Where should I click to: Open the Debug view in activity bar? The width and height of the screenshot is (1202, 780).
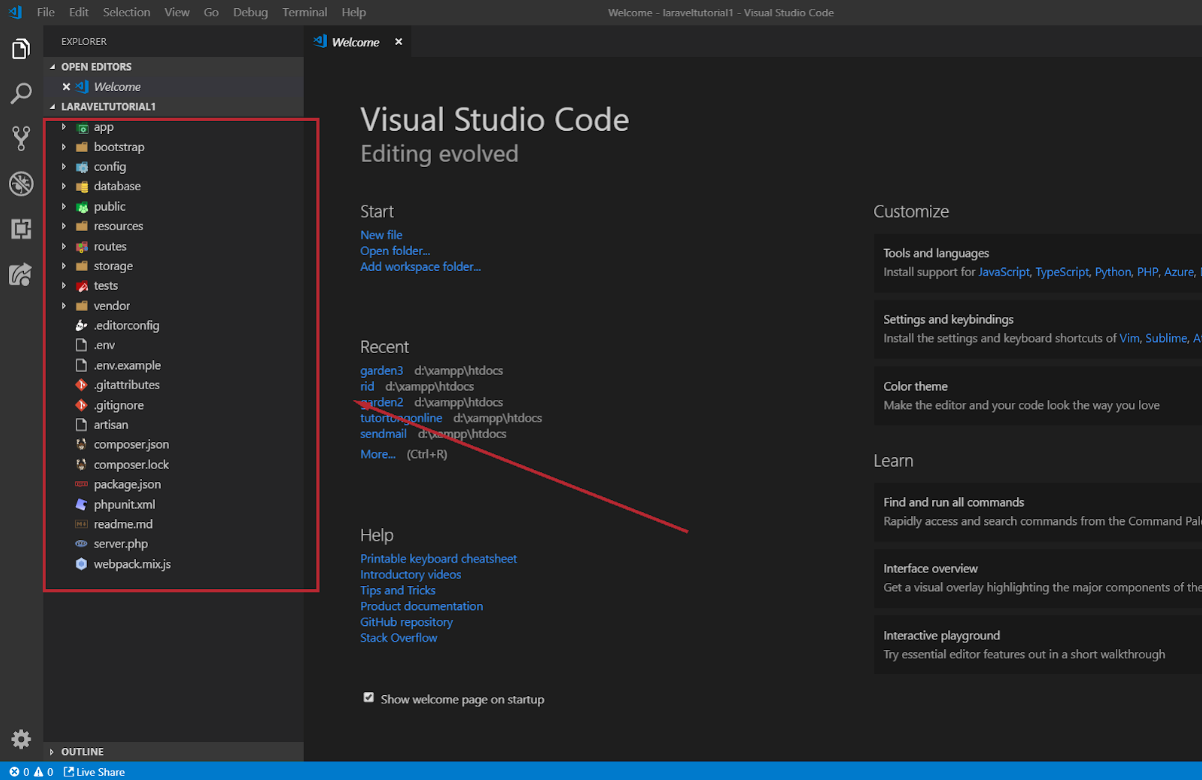(x=21, y=184)
